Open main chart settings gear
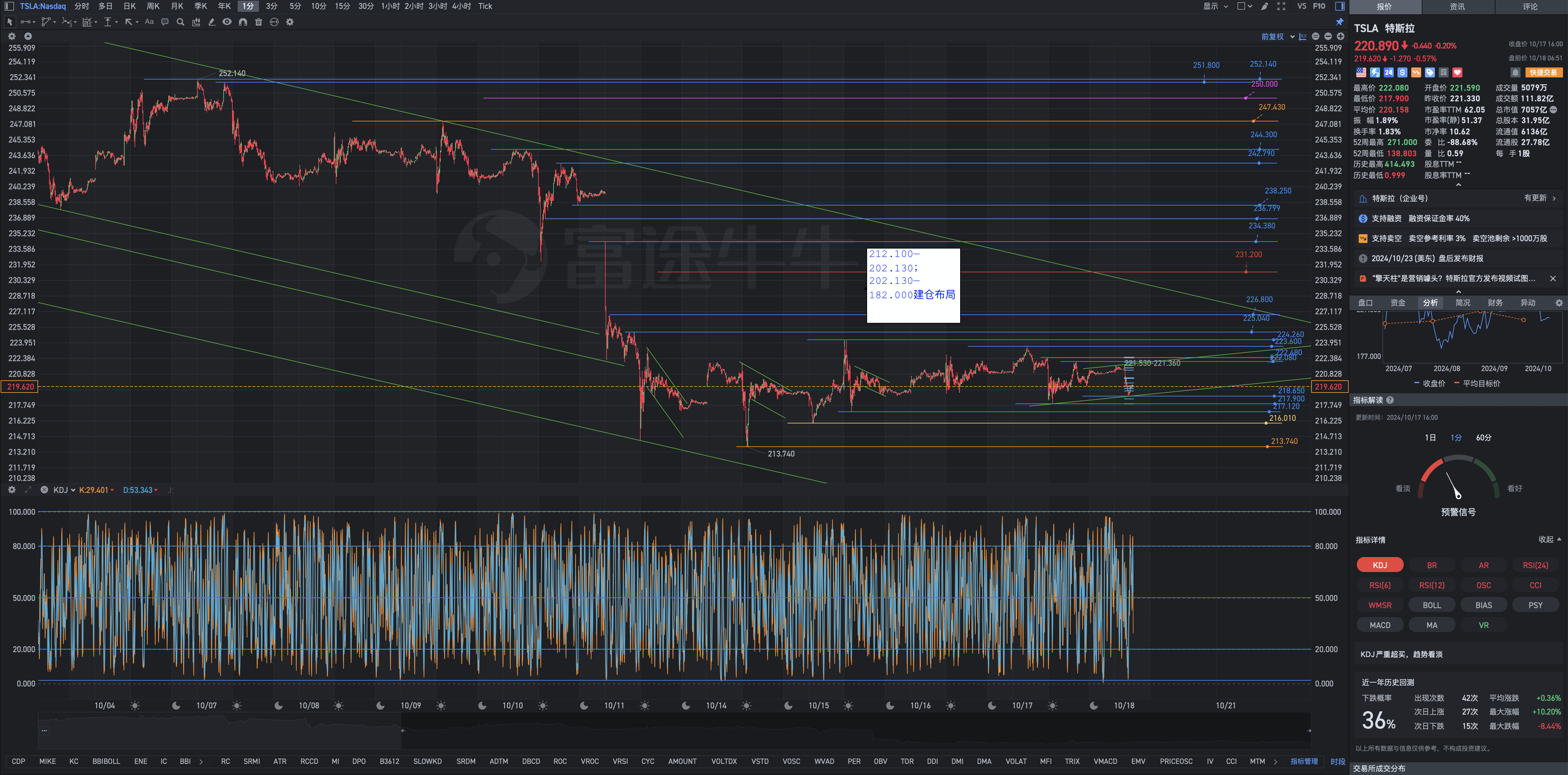1568x775 pixels. [12, 37]
